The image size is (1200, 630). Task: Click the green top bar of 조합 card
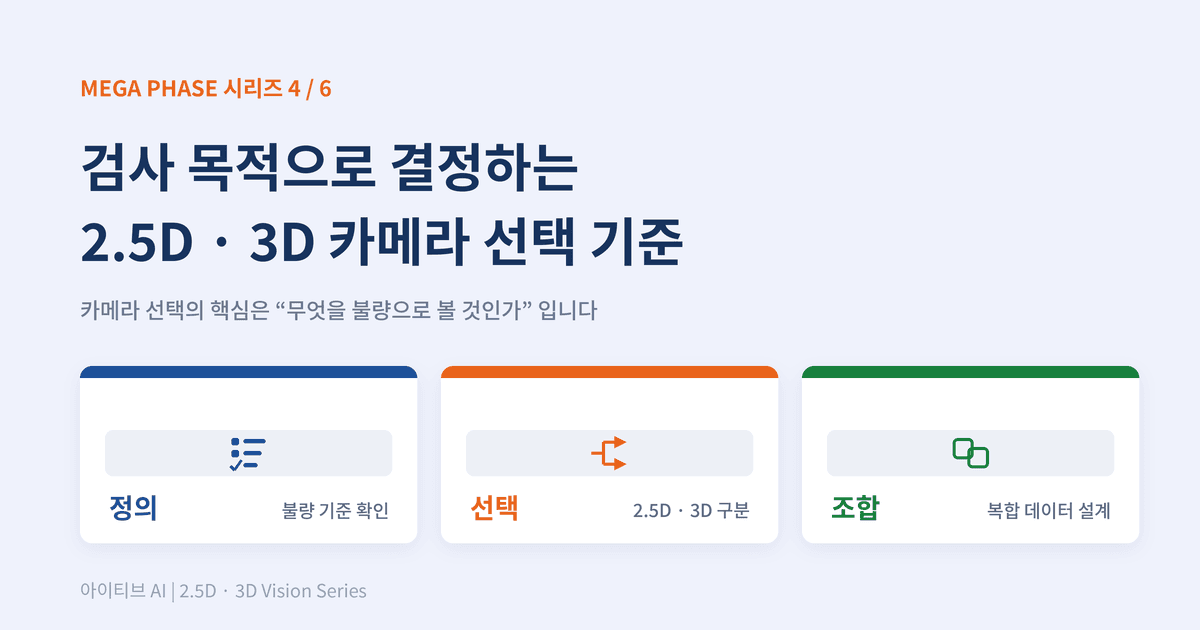970,372
